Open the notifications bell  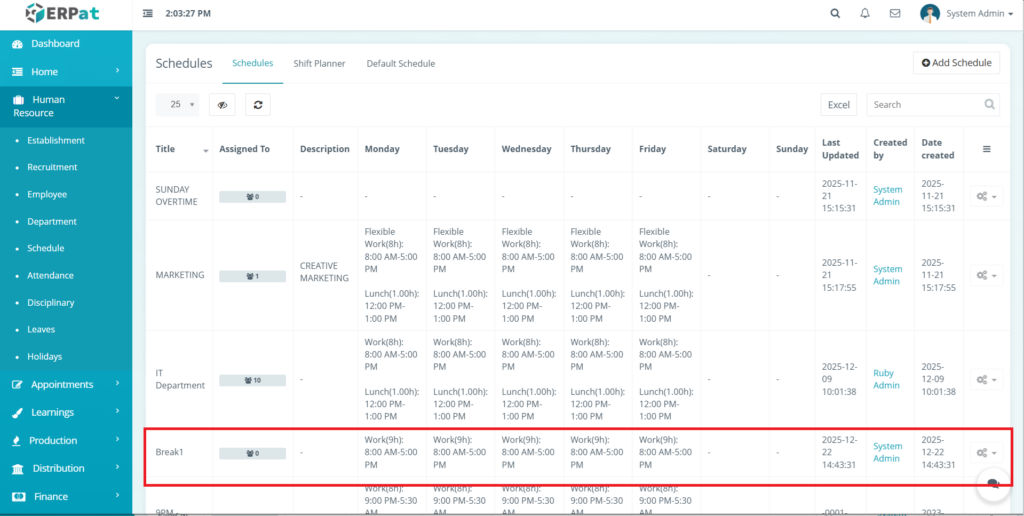[865, 14]
